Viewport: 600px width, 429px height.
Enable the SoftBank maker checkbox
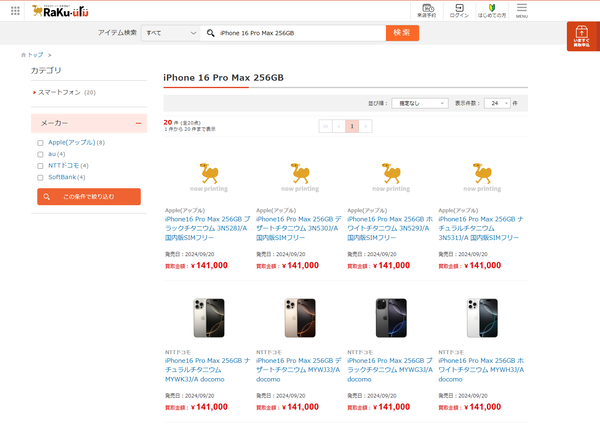(x=40, y=177)
